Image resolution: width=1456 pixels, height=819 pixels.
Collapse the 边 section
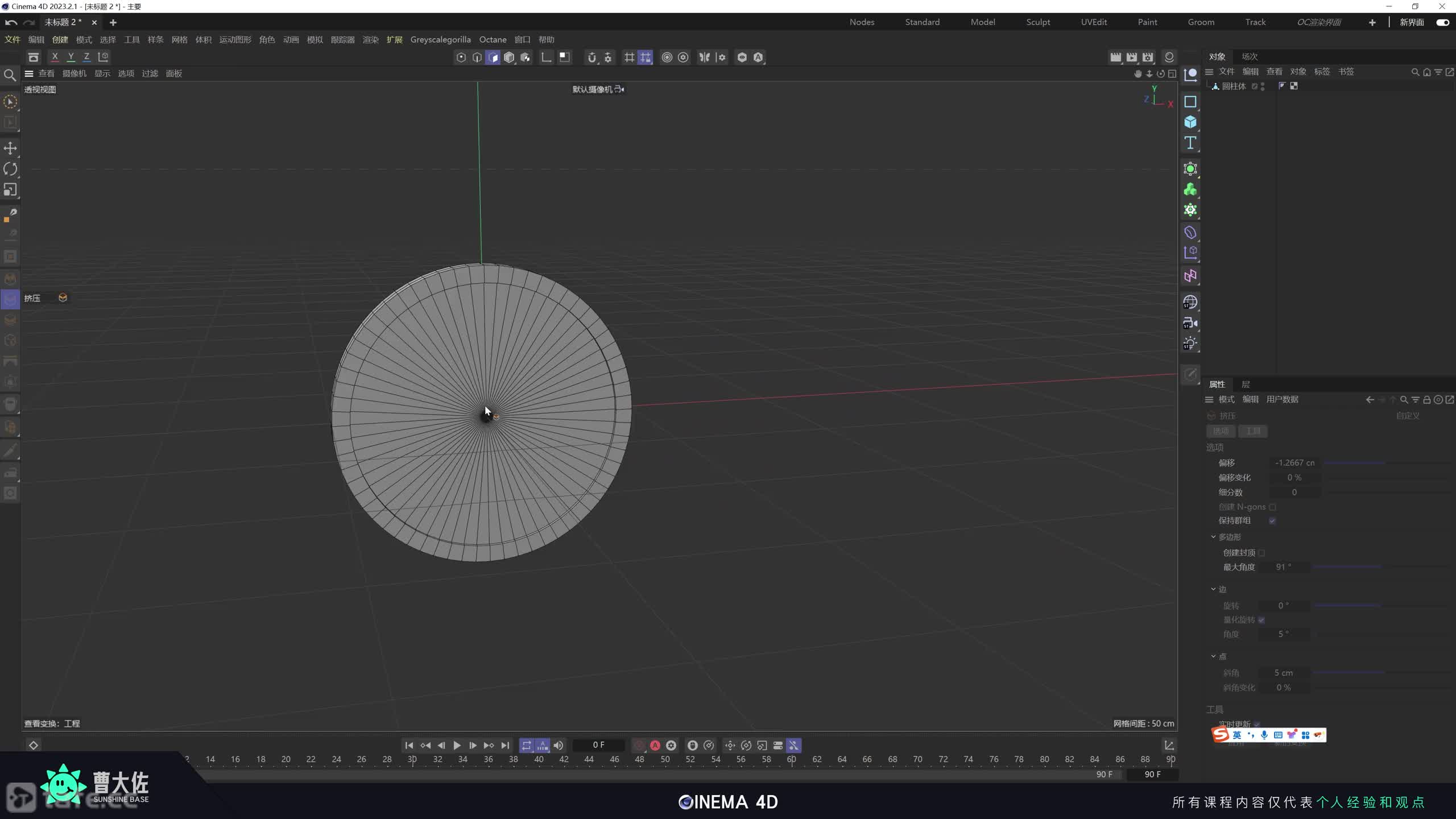pos(1213,589)
